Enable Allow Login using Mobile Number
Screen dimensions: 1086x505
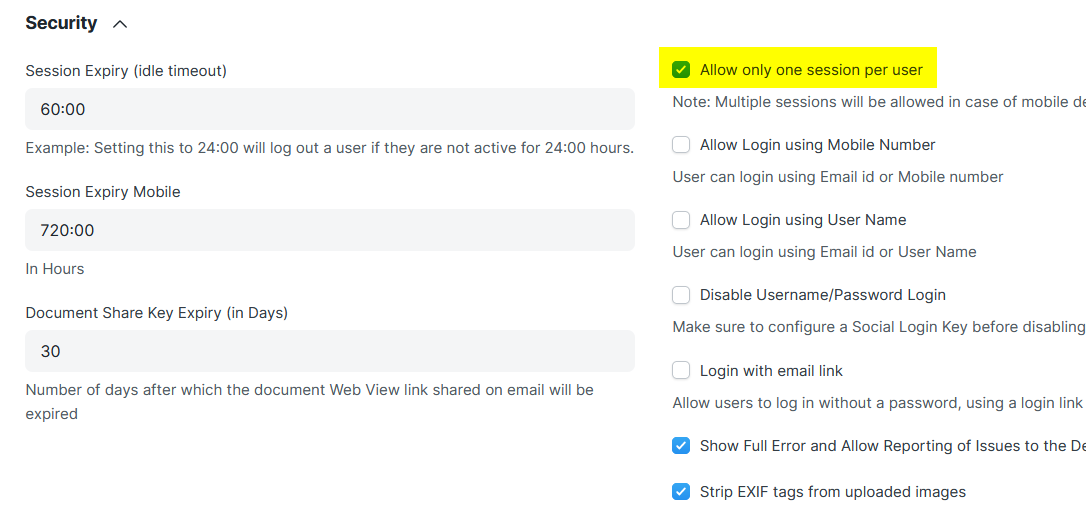click(x=681, y=145)
